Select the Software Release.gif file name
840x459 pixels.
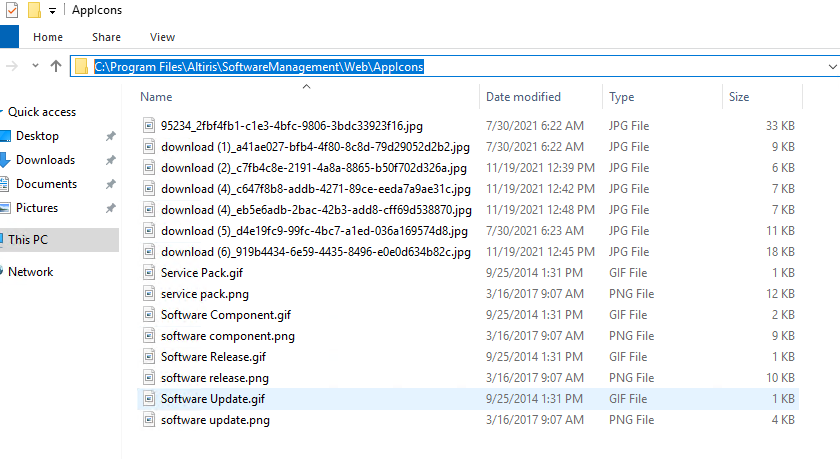click(x=213, y=357)
